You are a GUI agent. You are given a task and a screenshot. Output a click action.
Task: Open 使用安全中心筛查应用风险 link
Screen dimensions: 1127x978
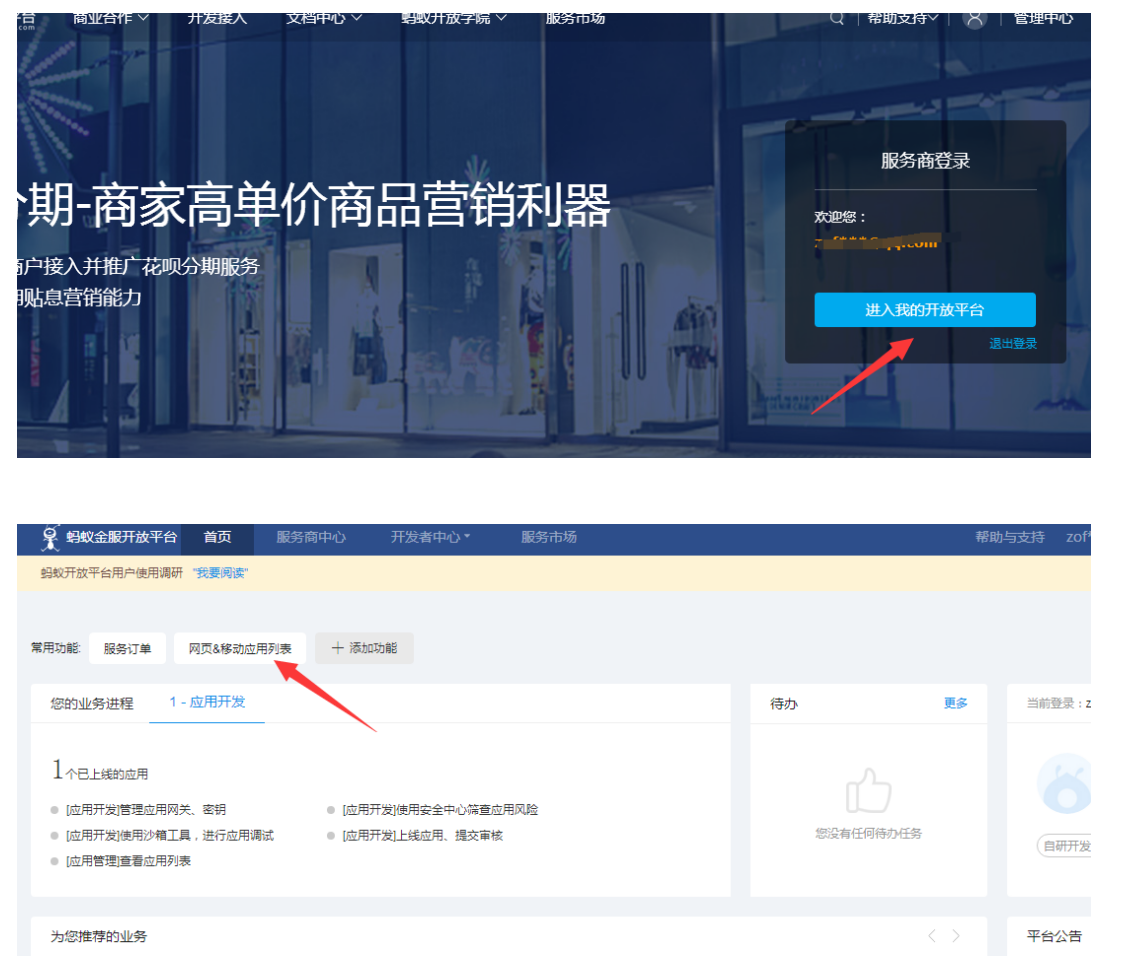click(440, 810)
